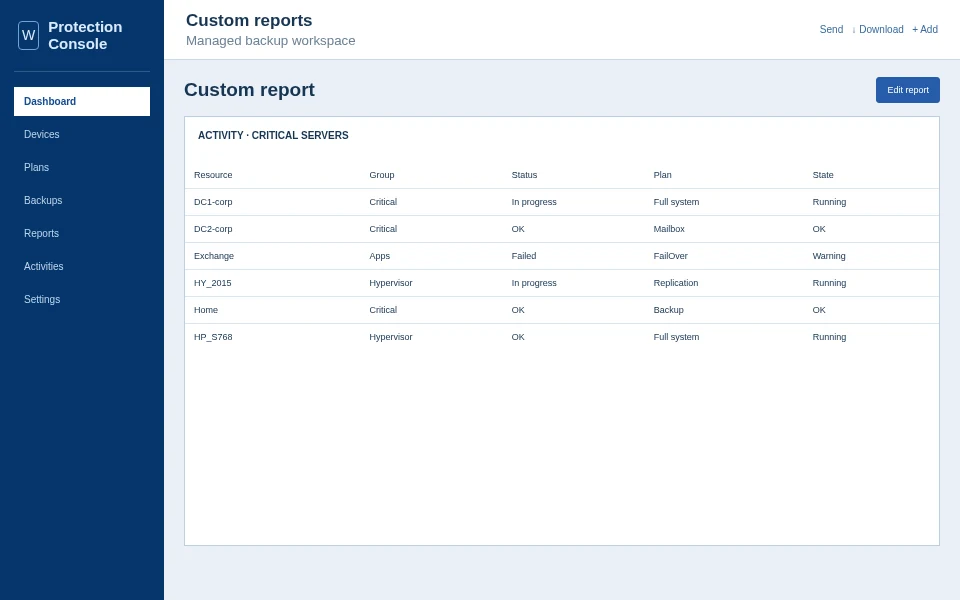Select the DC1-corp resource cell
The image size is (960, 600).
click(x=213, y=202)
